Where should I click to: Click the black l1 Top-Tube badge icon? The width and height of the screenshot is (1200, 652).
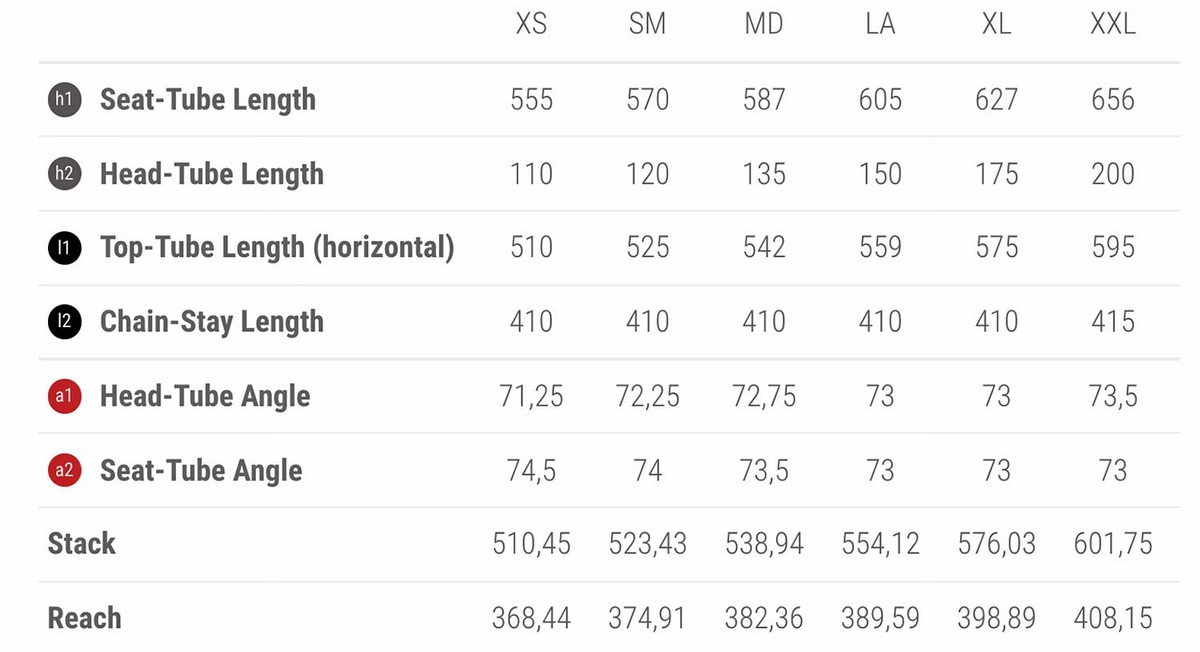[x=64, y=247]
